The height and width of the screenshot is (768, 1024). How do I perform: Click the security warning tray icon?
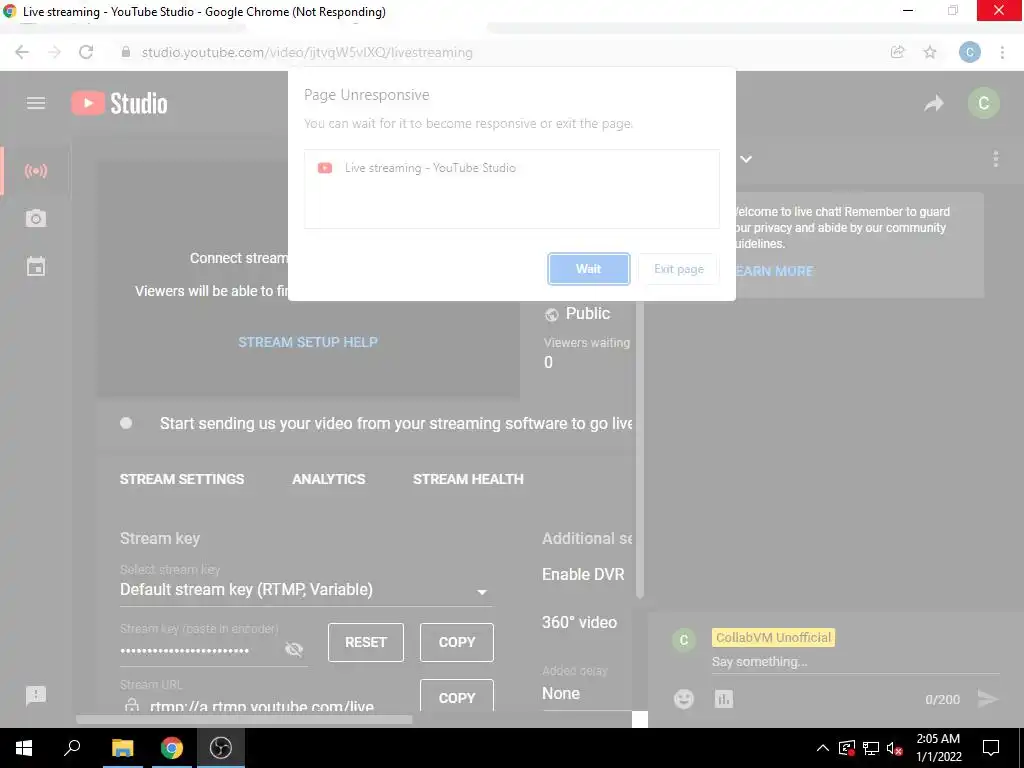(847, 748)
